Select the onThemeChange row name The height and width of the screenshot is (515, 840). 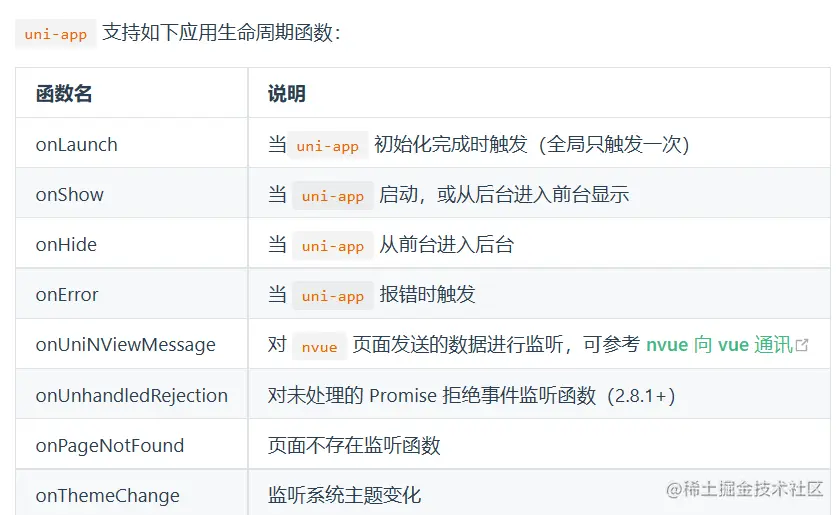(108, 496)
